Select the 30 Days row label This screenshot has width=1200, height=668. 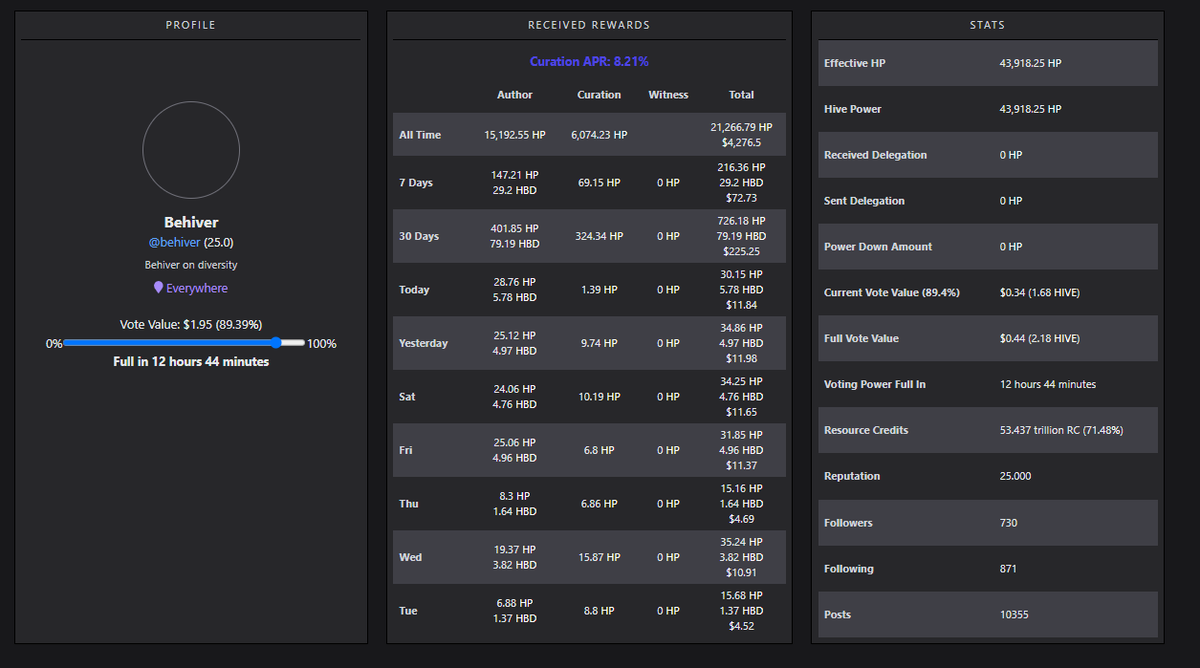[419, 237]
